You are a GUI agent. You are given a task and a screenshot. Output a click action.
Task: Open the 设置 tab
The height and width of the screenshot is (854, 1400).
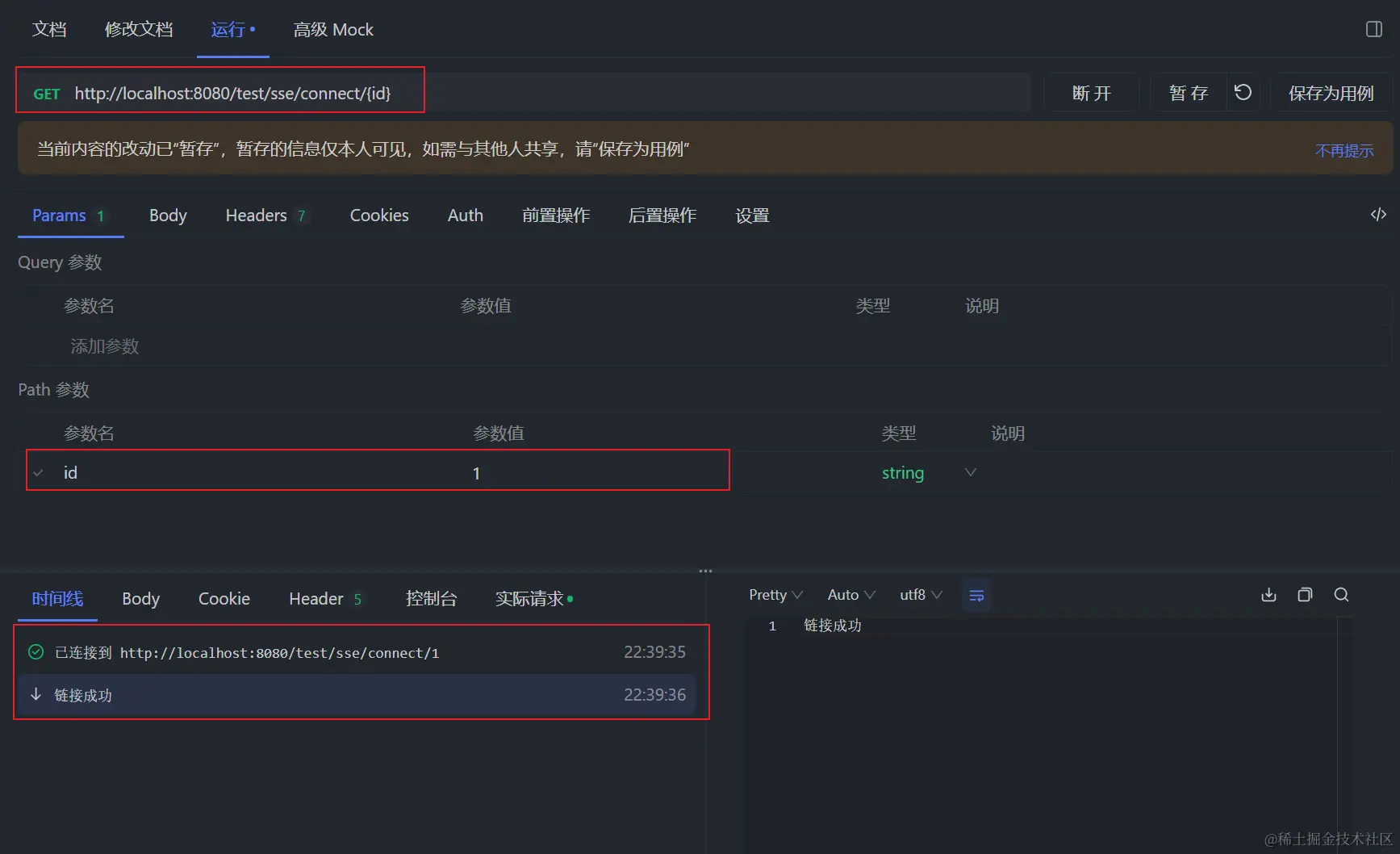tap(752, 216)
